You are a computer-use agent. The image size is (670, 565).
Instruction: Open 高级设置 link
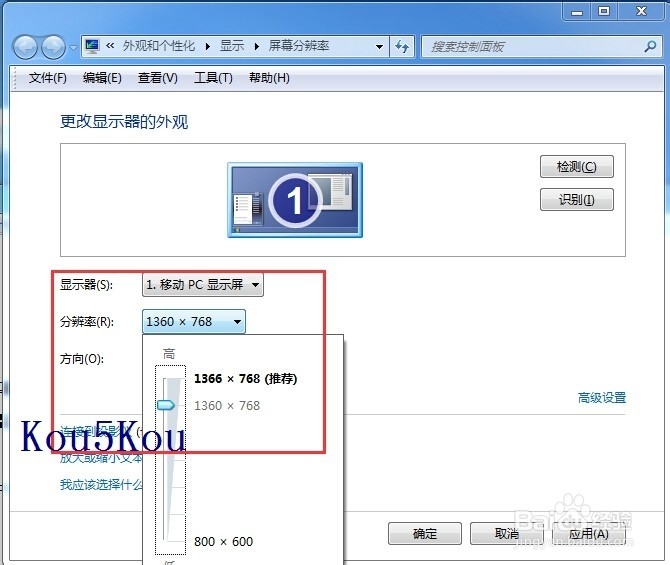click(x=602, y=398)
